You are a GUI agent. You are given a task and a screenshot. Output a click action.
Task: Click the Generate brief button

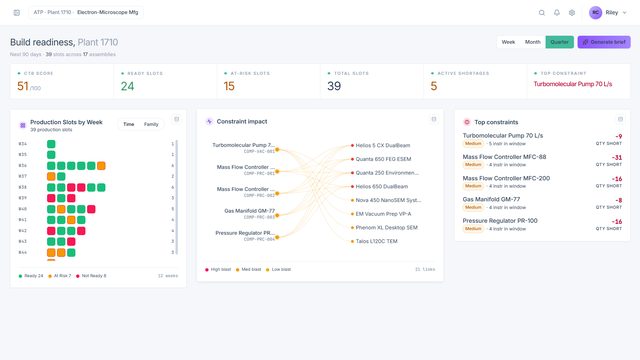(x=604, y=42)
